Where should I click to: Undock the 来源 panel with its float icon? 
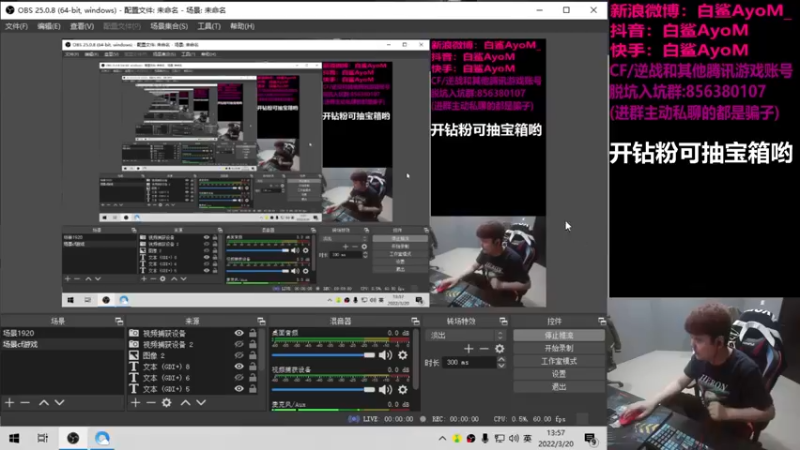point(261,321)
